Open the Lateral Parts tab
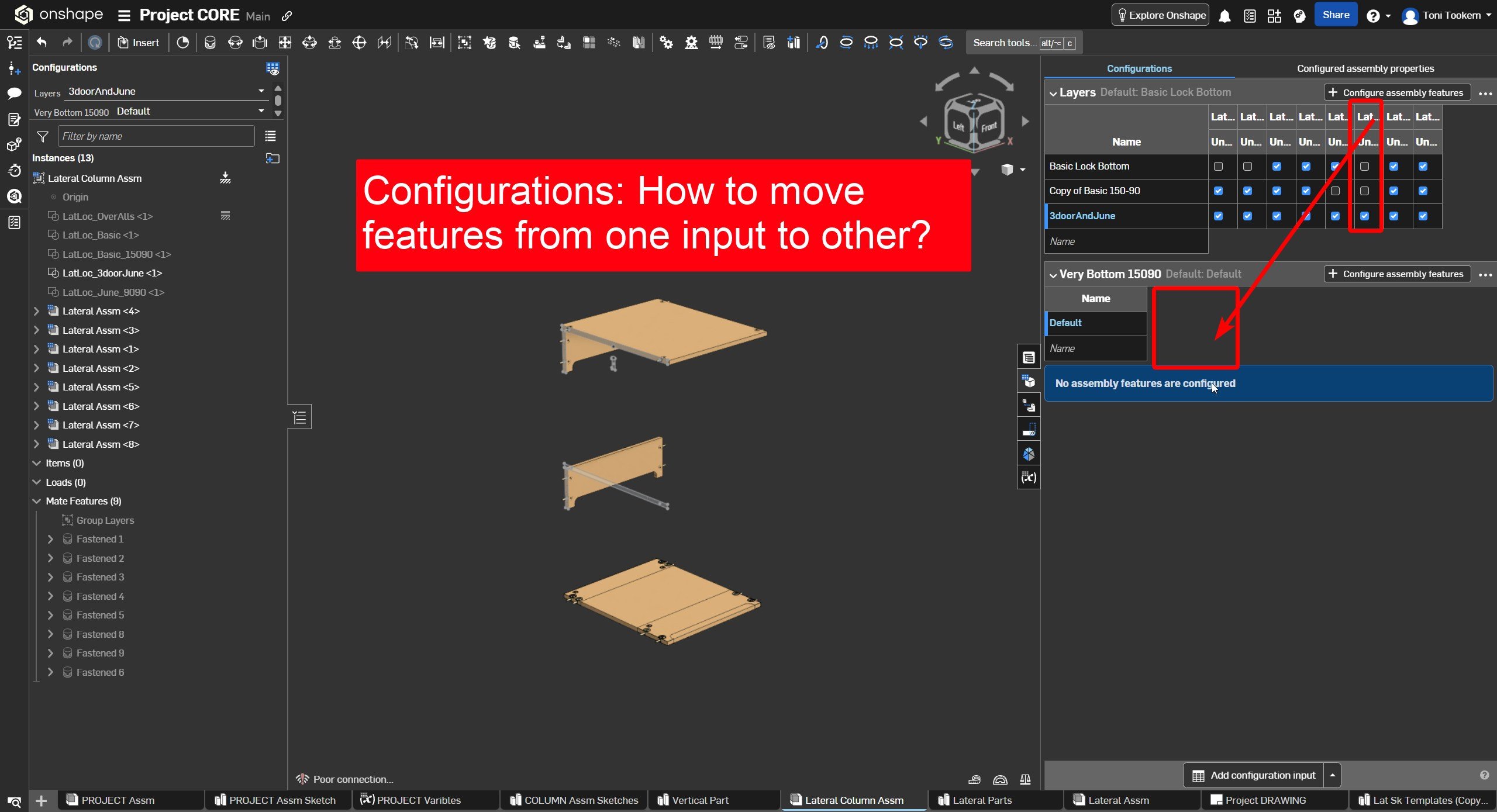Screen dimensions: 1497x812 click(x=981, y=800)
